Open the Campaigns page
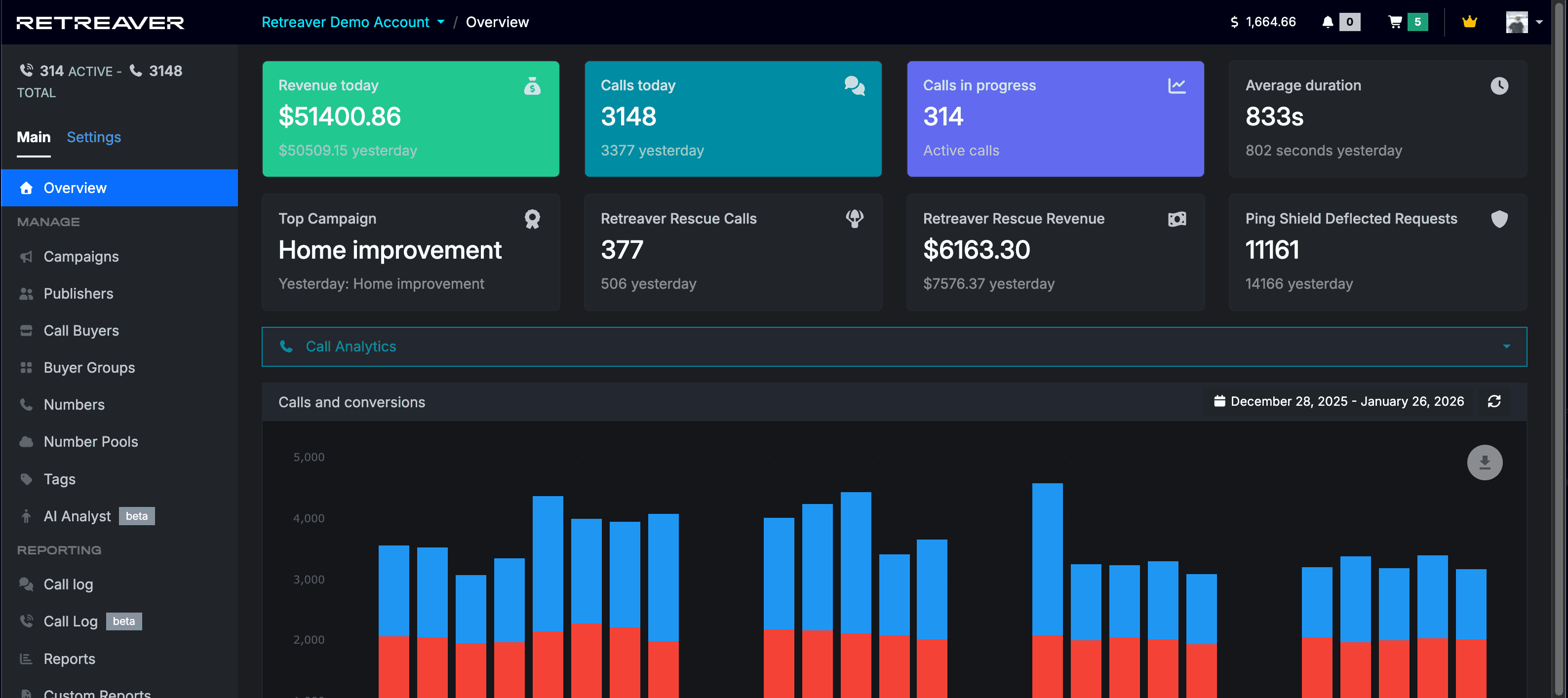This screenshot has height=698, width=1568. 81,256
